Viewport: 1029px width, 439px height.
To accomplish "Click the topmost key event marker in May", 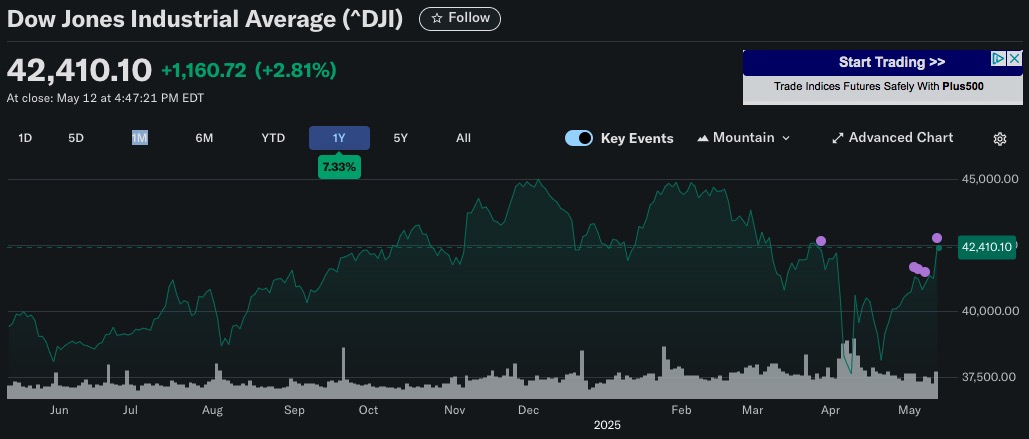I will pos(937,238).
